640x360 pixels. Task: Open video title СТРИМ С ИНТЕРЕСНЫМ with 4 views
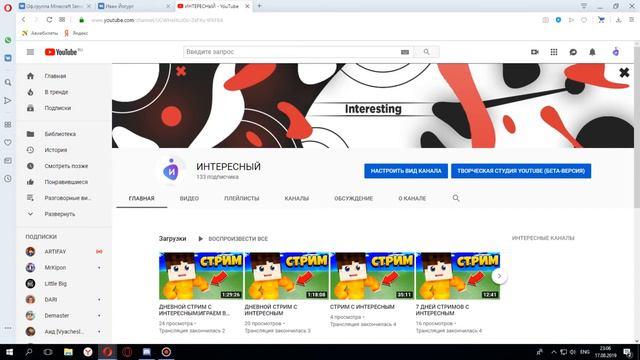point(362,307)
